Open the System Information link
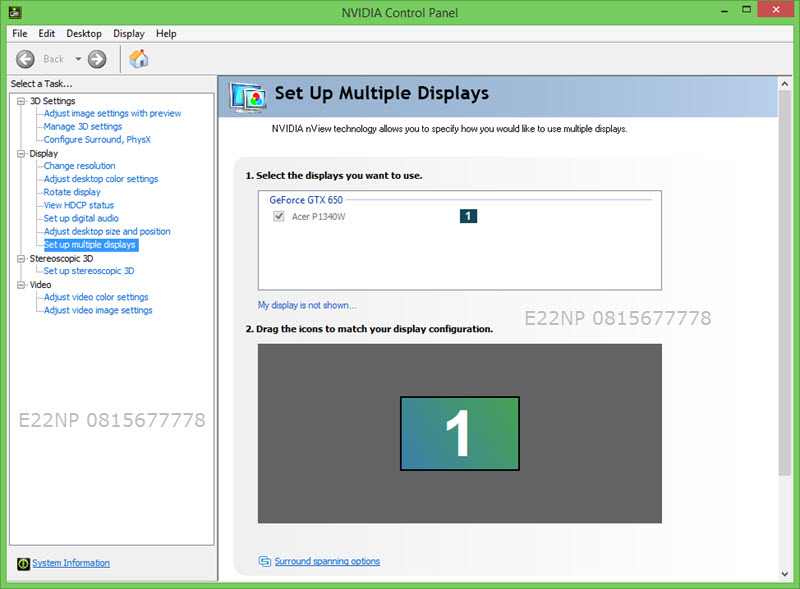 tap(71, 563)
